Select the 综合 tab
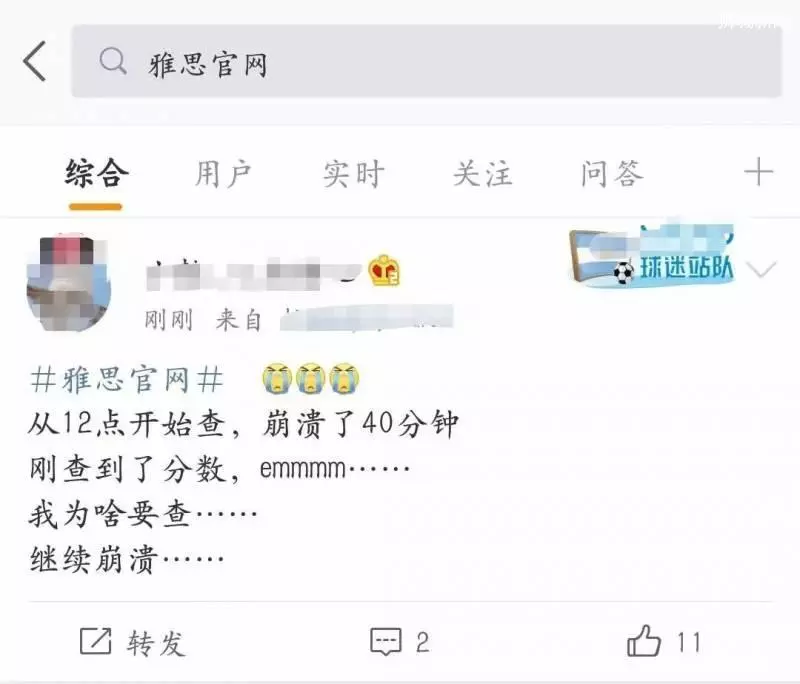Viewport: 800px width, 684px height. (x=96, y=174)
